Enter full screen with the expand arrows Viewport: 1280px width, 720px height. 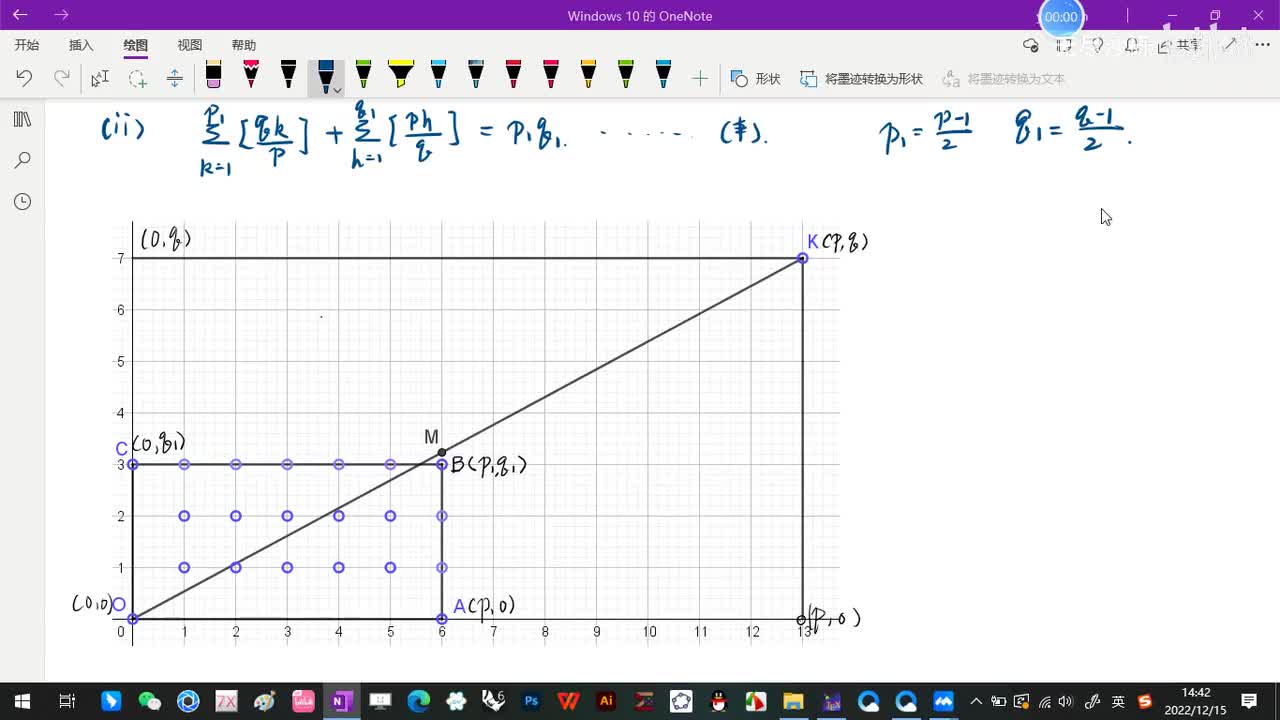tap(1230, 45)
